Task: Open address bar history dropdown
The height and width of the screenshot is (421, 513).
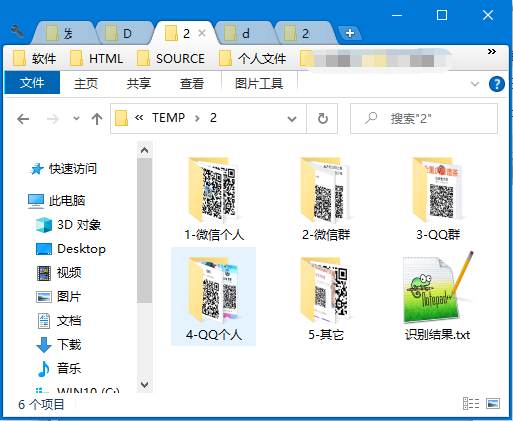Action: pyautogui.click(x=292, y=119)
